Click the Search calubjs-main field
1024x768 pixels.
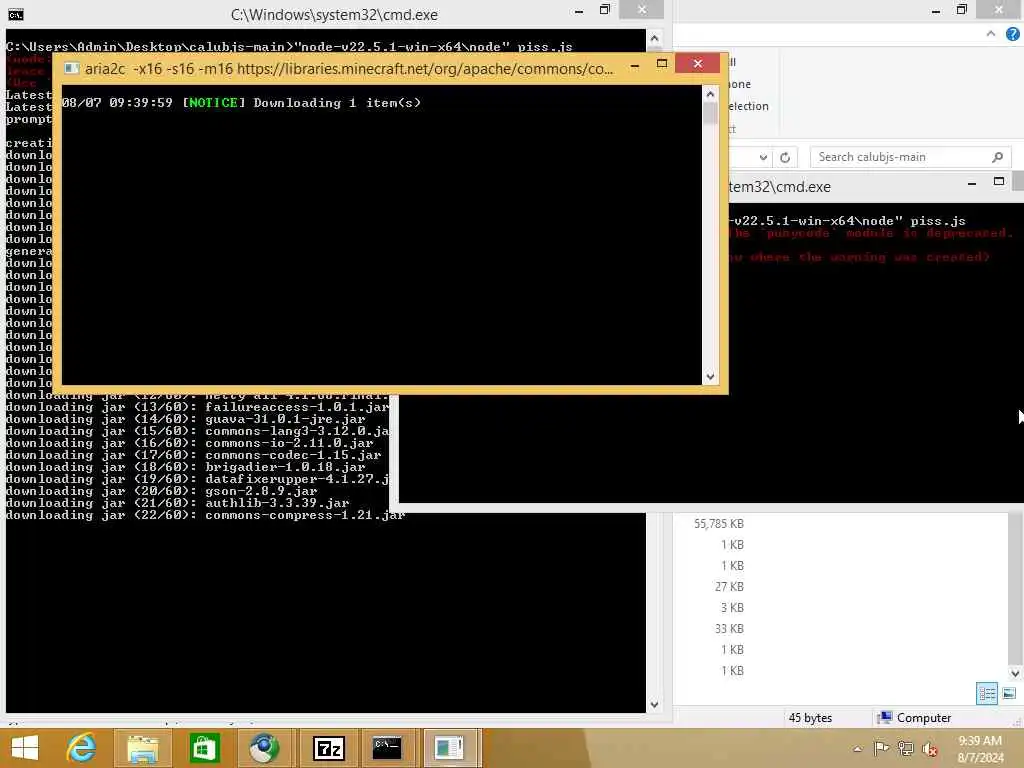[911, 157]
